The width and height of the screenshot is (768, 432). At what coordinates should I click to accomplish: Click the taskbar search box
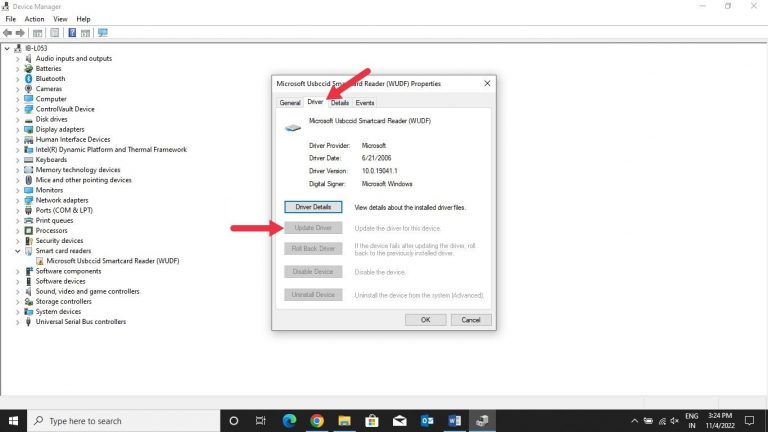[x=124, y=421]
